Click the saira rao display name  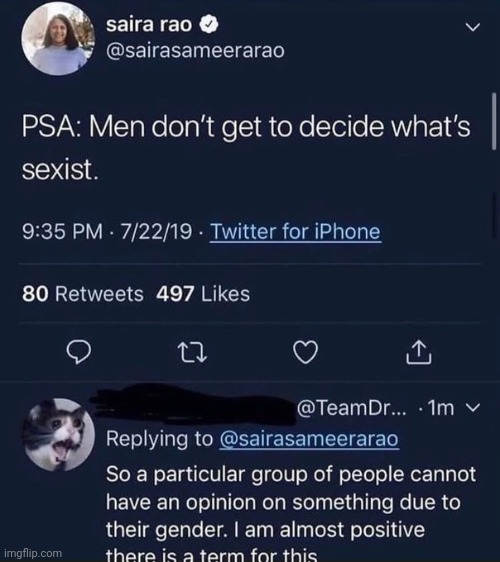(x=149, y=24)
